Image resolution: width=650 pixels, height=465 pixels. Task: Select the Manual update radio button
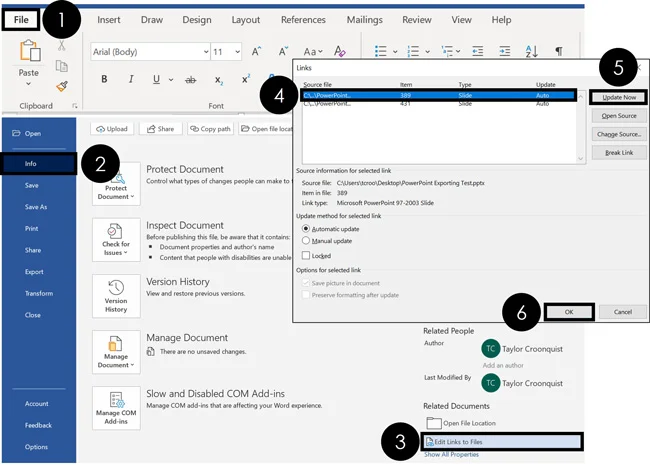click(x=306, y=240)
